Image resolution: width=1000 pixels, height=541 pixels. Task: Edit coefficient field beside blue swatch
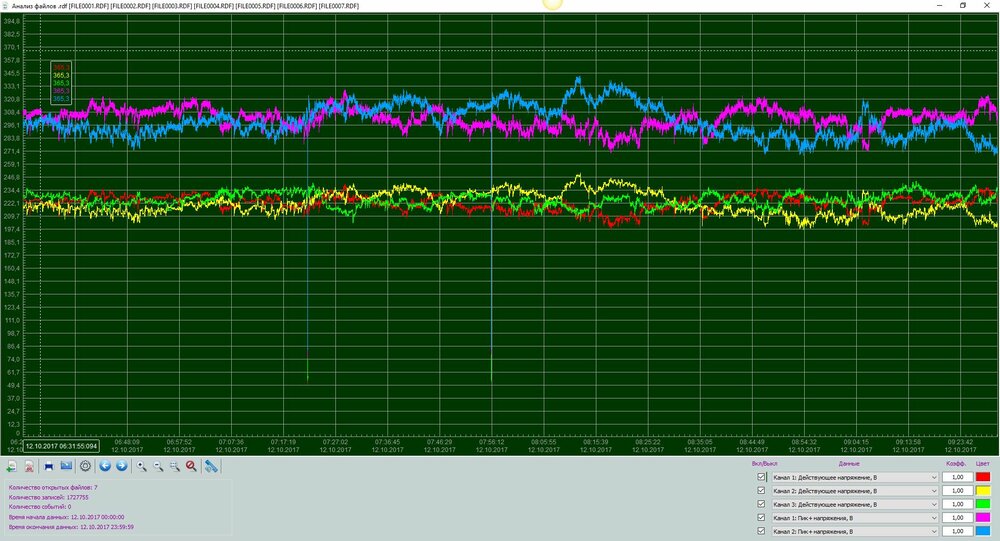click(957, 531)
